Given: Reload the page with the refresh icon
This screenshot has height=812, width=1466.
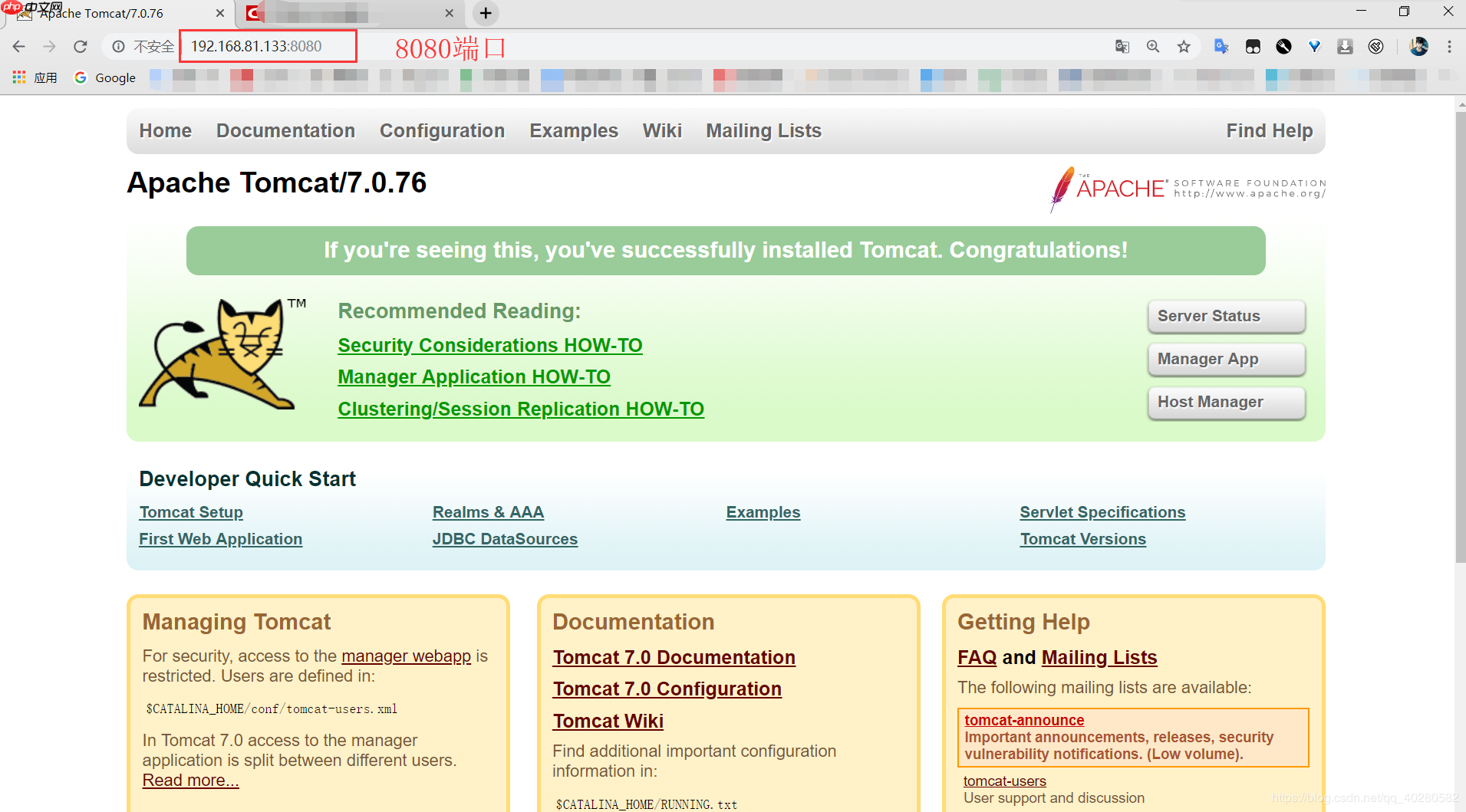Looking at the screenshot, I should point(81,47).
